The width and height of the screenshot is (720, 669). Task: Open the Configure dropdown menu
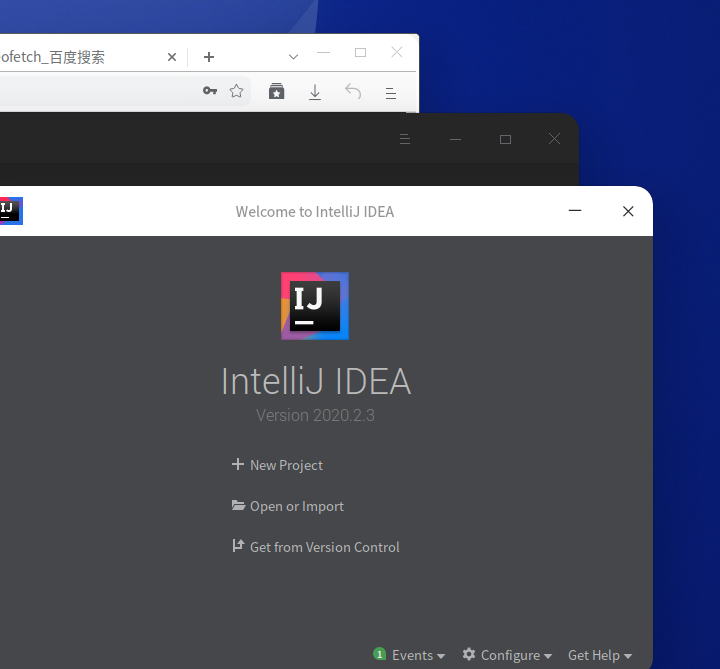pyautogui.click(x=516, y=655)
